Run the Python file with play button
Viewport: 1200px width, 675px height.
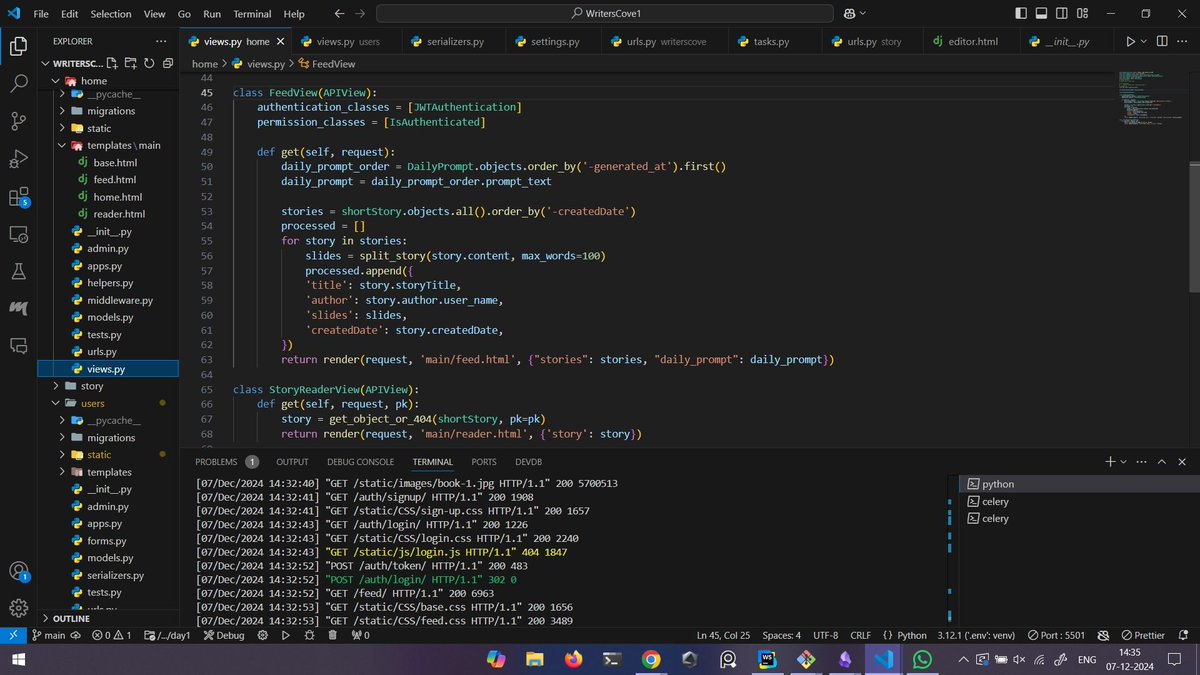pos(1131,42)
